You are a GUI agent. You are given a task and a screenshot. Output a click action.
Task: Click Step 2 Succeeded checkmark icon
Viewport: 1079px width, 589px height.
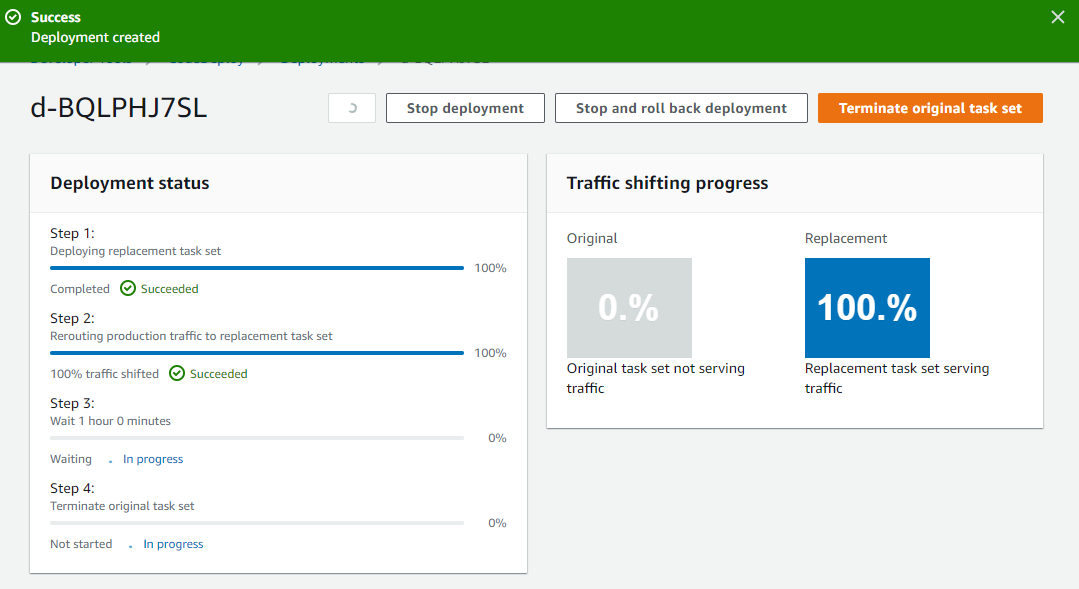coord(177,373)
